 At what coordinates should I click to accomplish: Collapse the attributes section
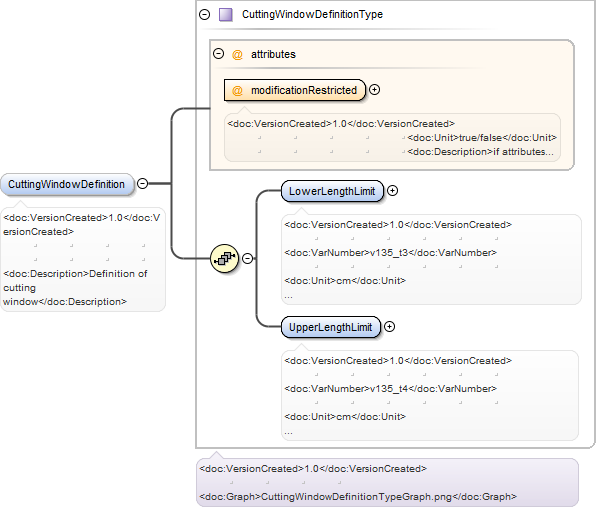[219, 53]
